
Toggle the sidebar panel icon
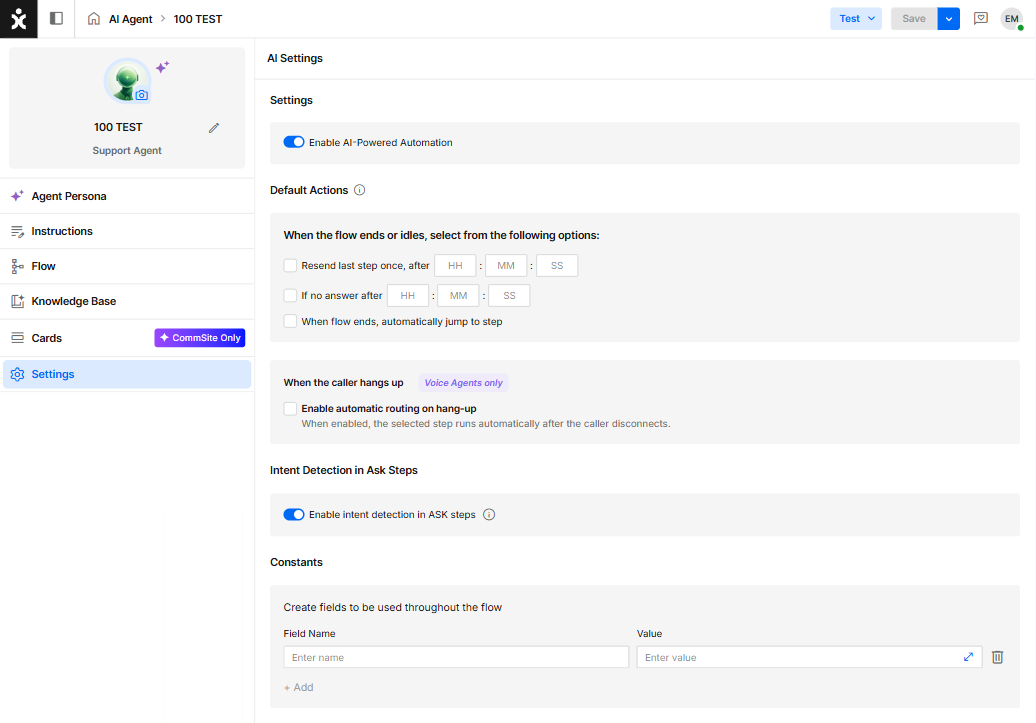pyautogui.click(x=56, y=19)
